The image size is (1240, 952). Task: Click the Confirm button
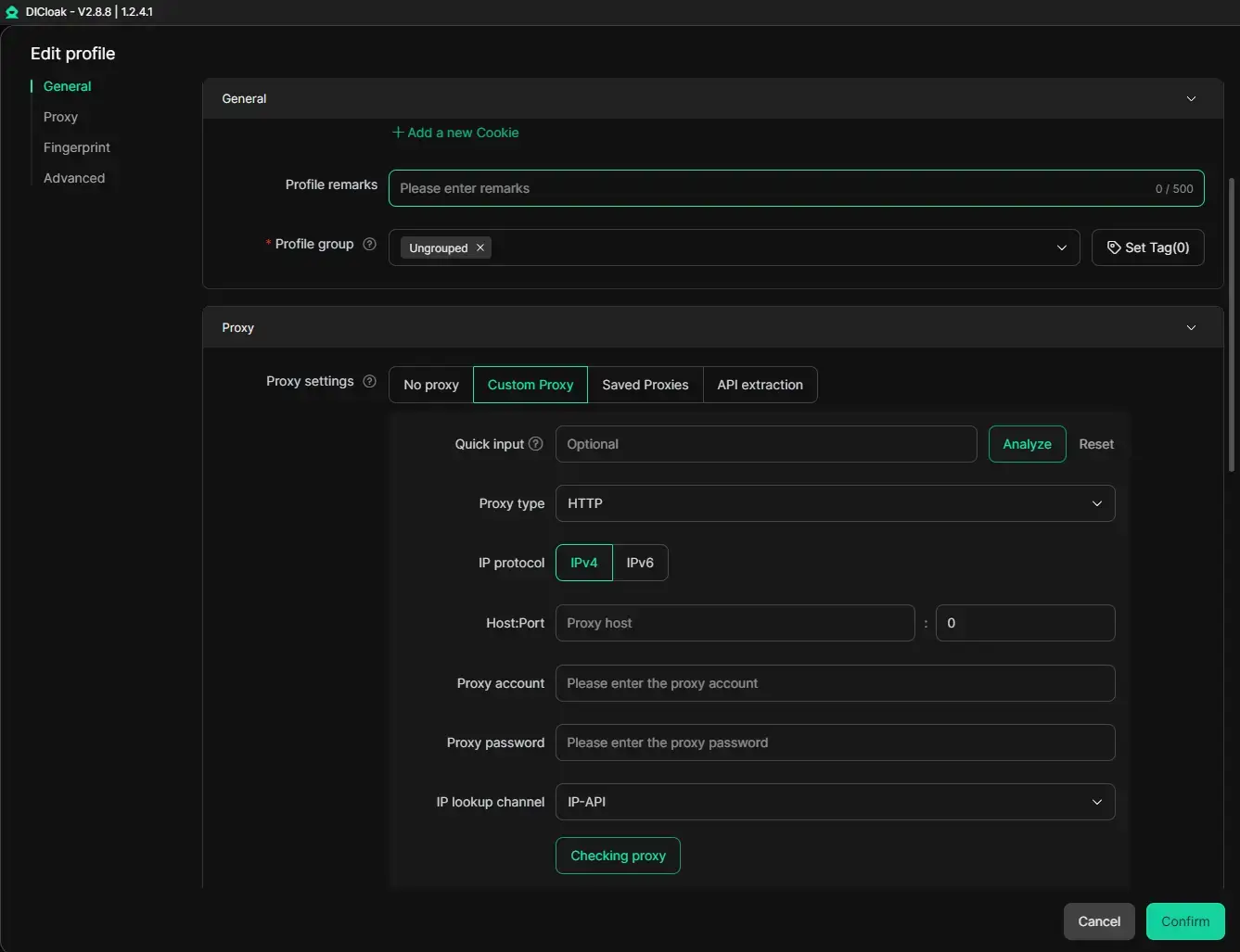[1185, 921]
